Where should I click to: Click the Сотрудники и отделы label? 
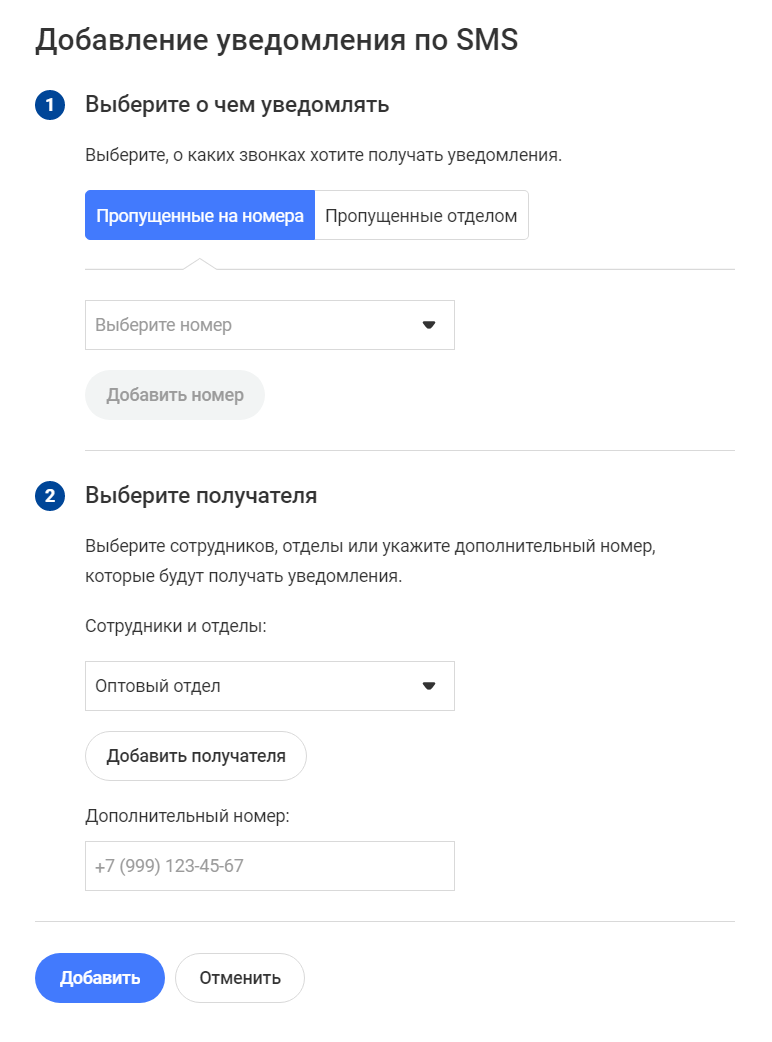[x=175, y=626]
